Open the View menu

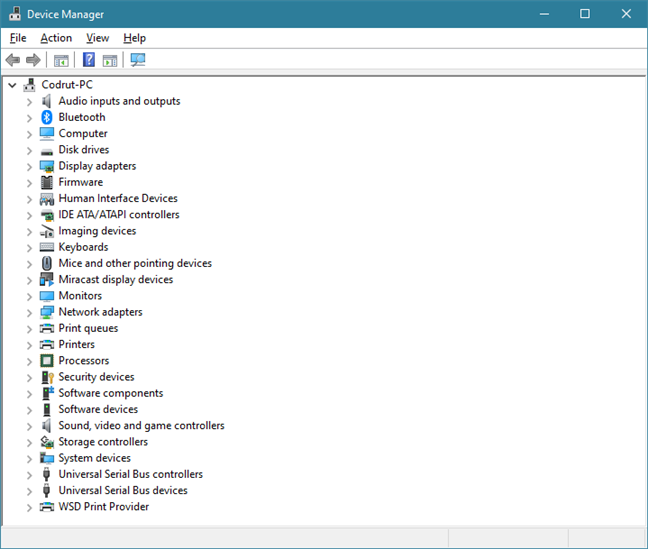pos(97,38)
